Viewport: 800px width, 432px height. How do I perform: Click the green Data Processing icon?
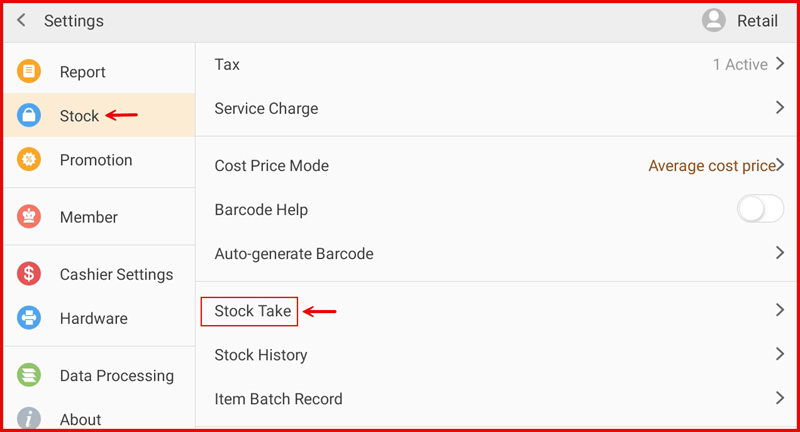(30, 376)
